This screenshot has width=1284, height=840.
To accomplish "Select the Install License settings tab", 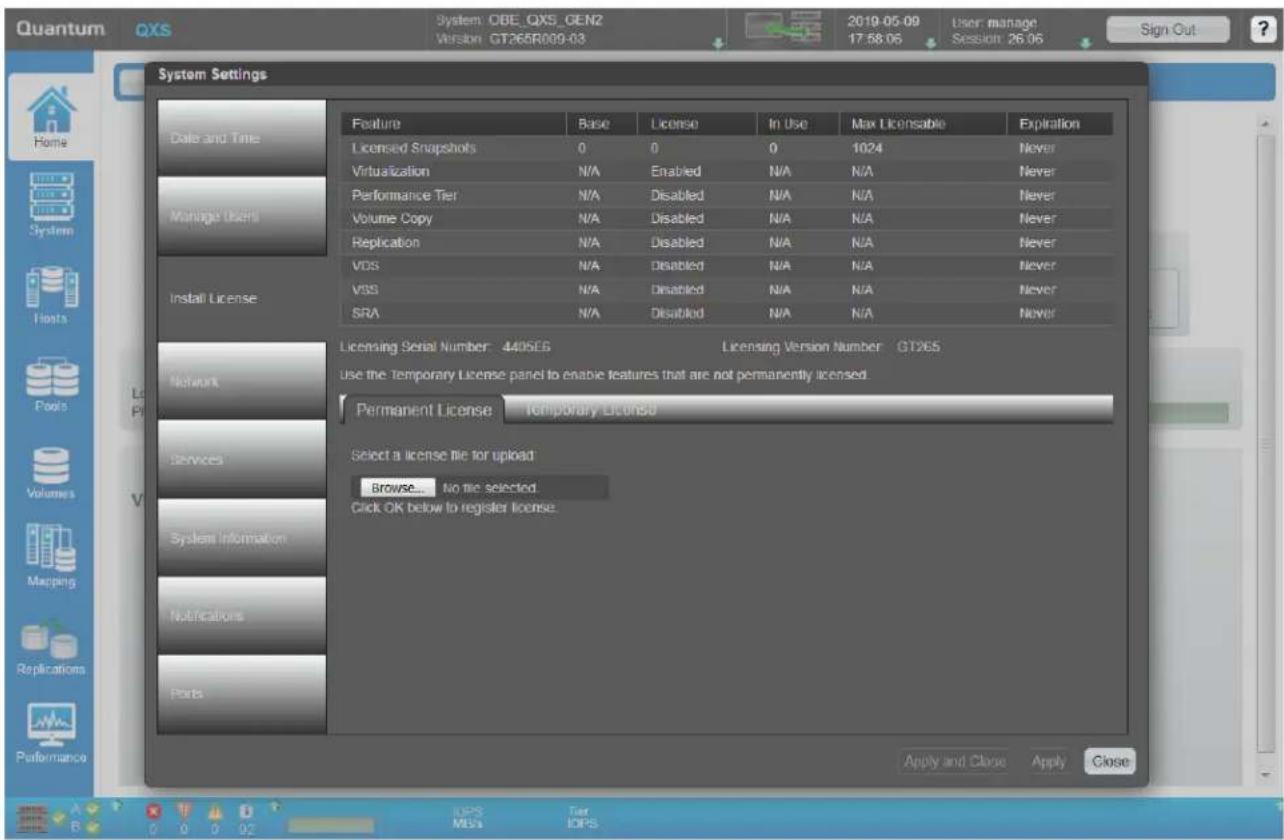I will pyautogui.click(x=242, y=297).
